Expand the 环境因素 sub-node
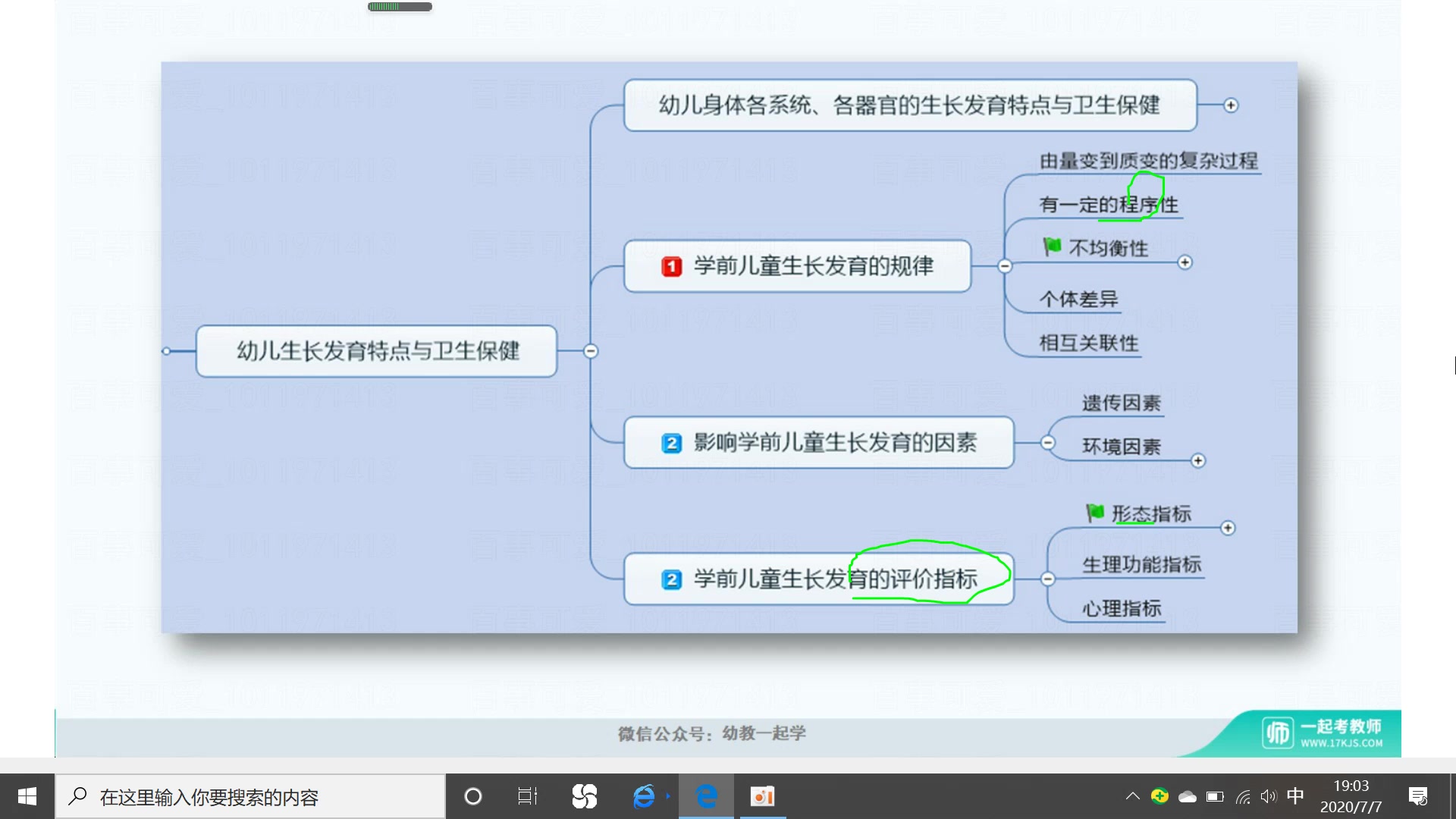This screenshot has height=819, width=1456. pyautogui.click(x=1198, y=461)
